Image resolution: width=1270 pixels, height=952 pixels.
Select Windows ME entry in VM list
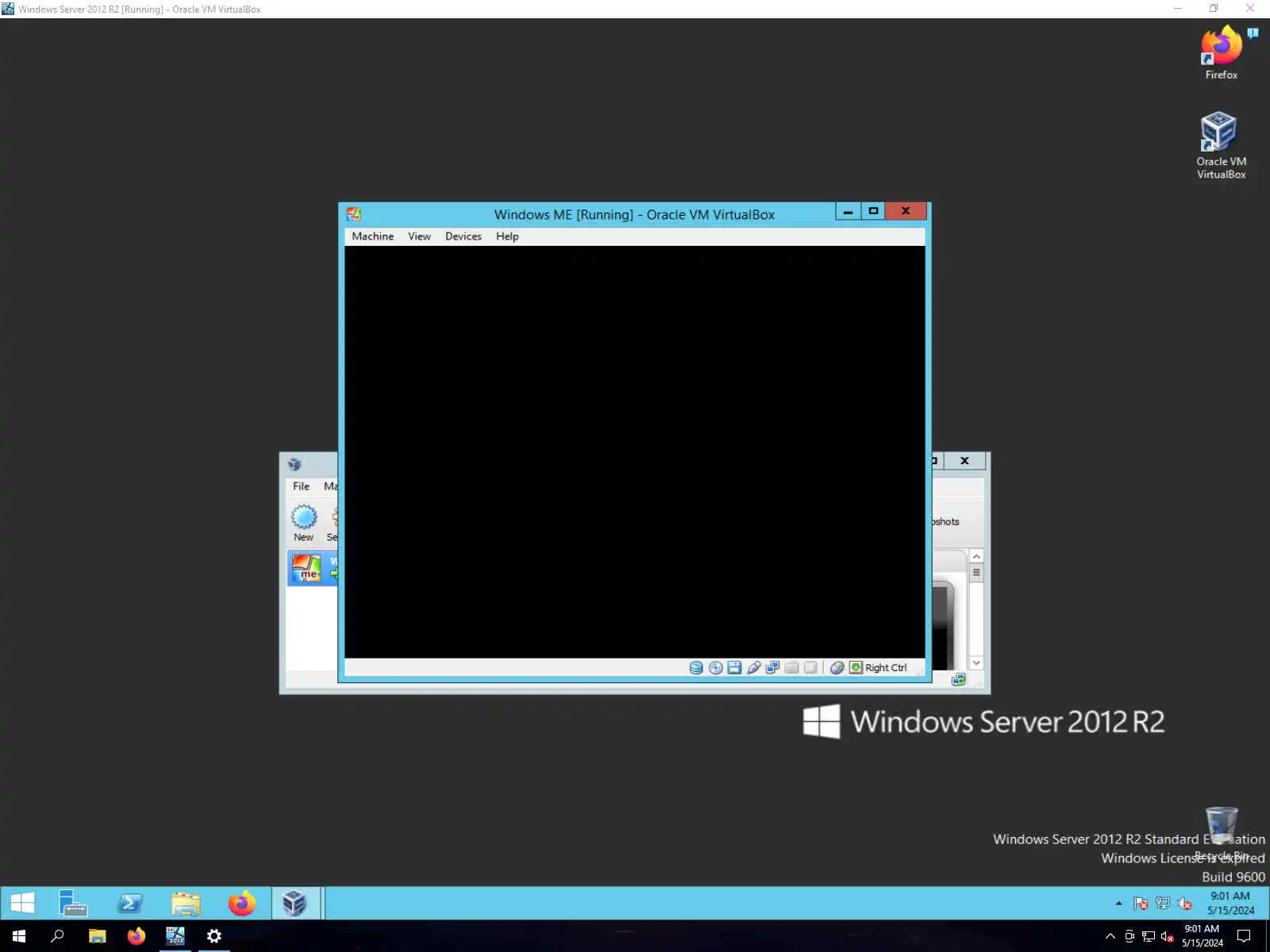313,568
